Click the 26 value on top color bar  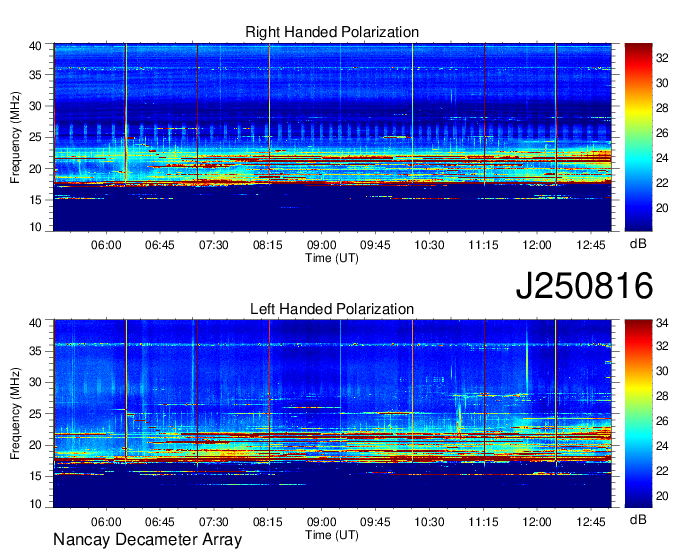pyautogui.click(x=662, y=133)
